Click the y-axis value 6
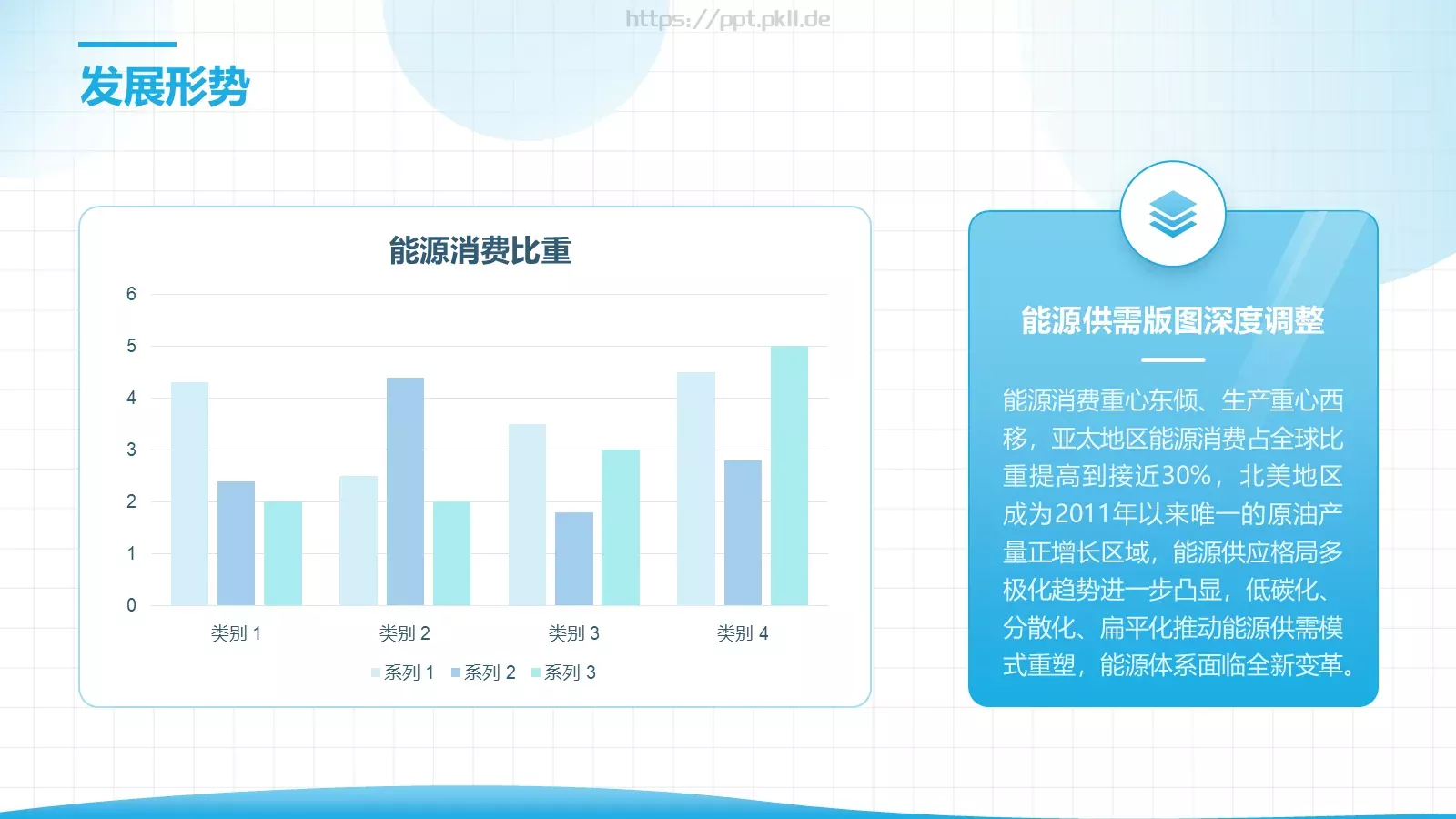 (x=131, y=294)
